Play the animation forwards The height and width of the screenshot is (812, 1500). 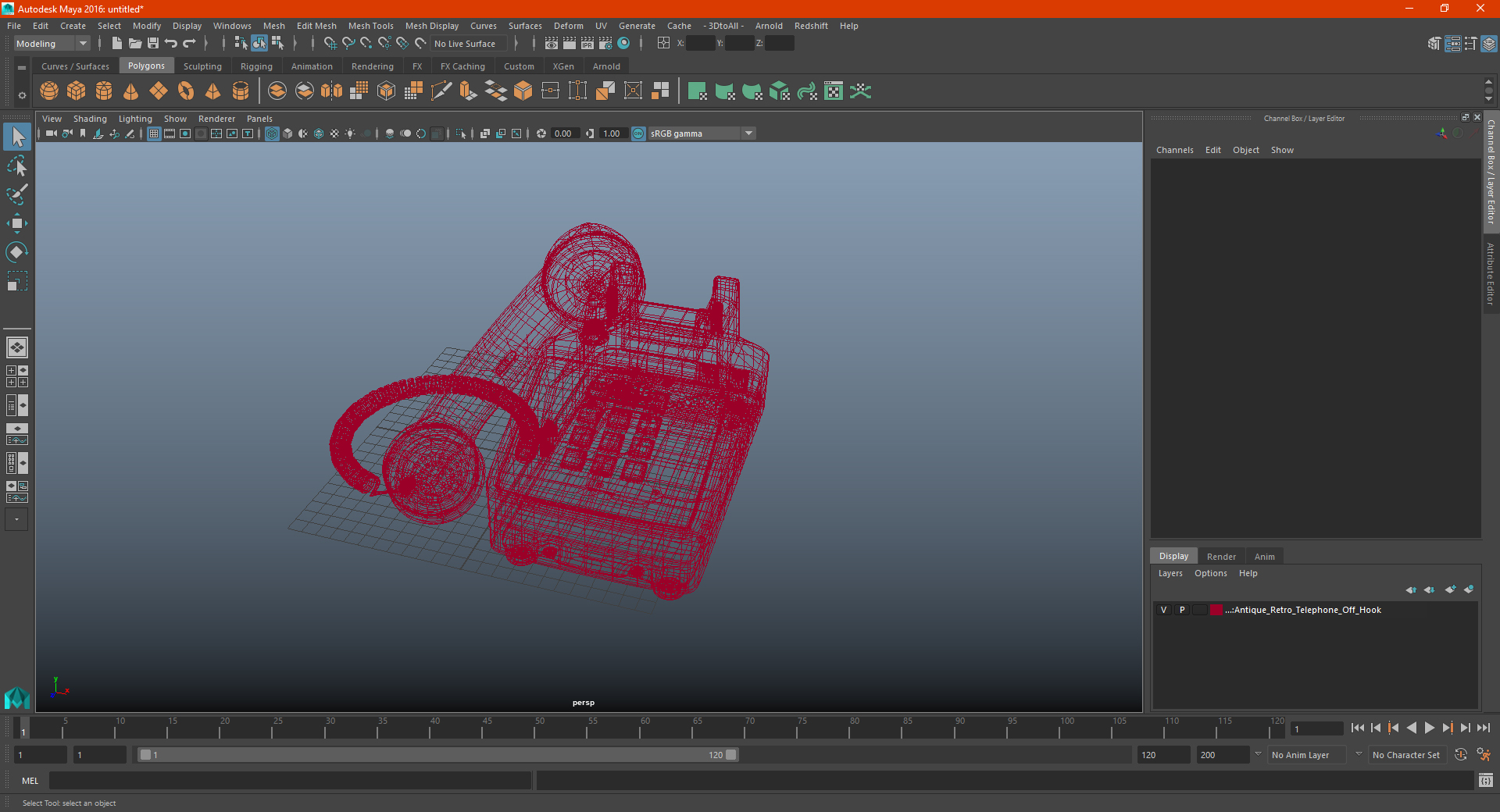tap(1429, 728)
